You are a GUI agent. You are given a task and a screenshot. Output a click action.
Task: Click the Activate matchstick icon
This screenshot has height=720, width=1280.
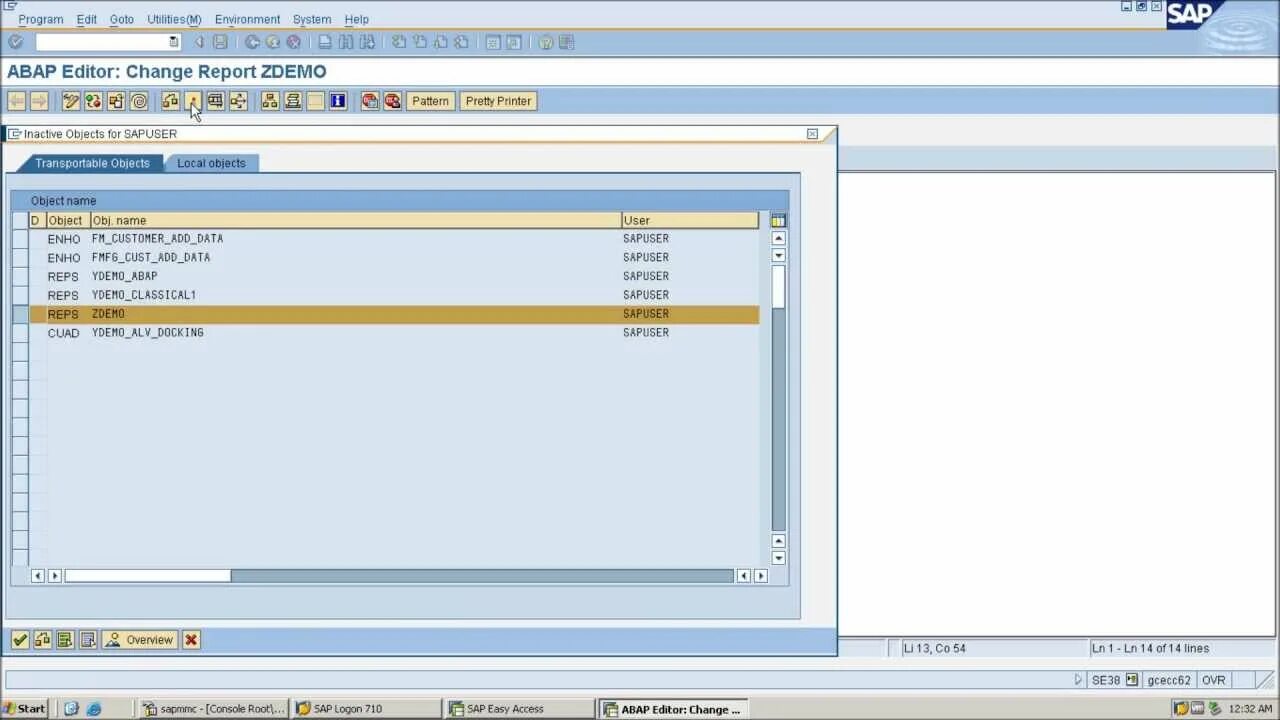(x=192, y=101)
